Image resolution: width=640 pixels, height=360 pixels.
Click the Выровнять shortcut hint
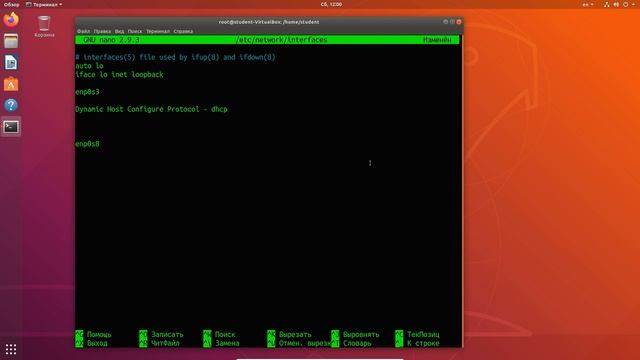coord(361,334)
